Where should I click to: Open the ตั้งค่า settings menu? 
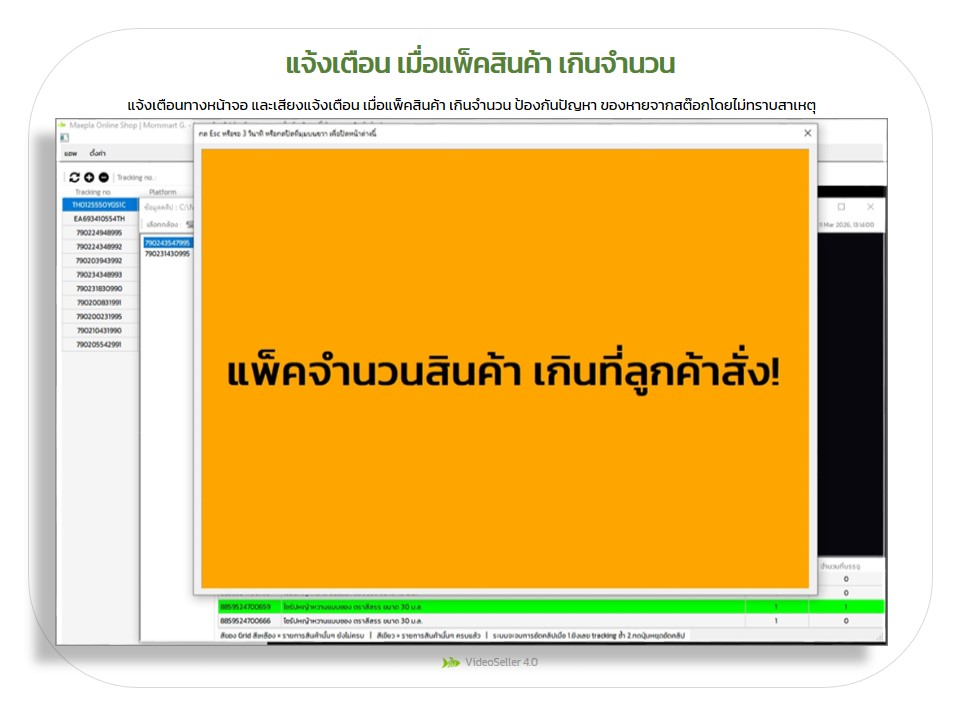97,154
